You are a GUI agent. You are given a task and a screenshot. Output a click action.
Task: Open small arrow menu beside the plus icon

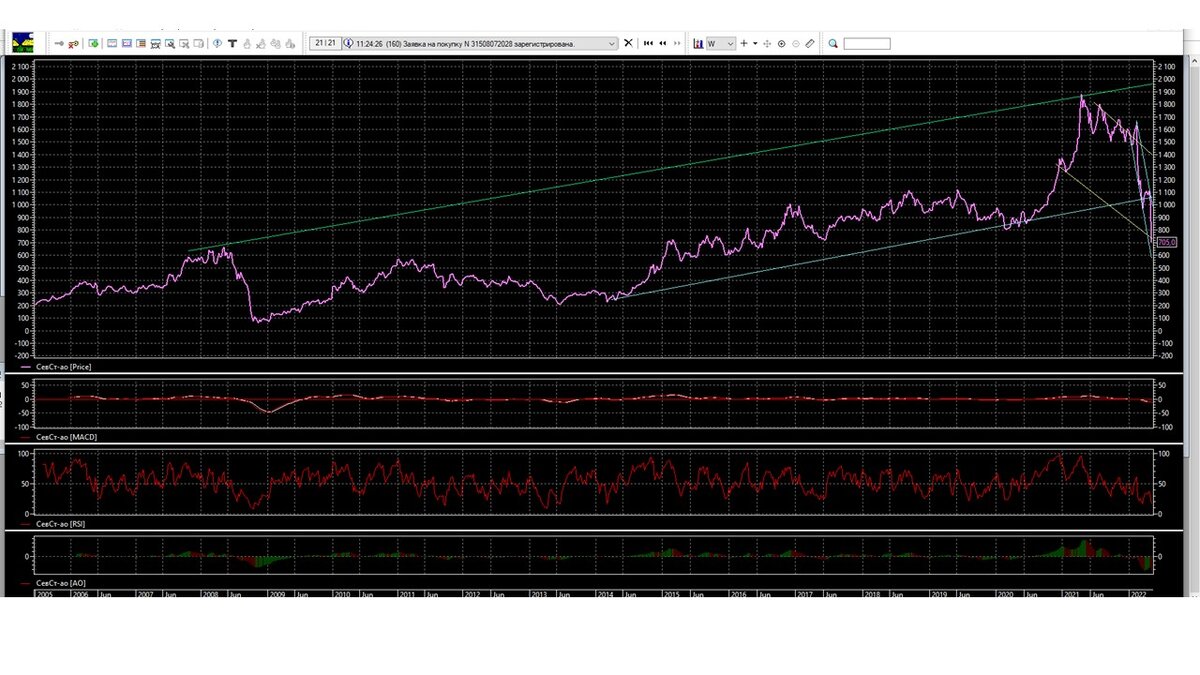[755, 43]
